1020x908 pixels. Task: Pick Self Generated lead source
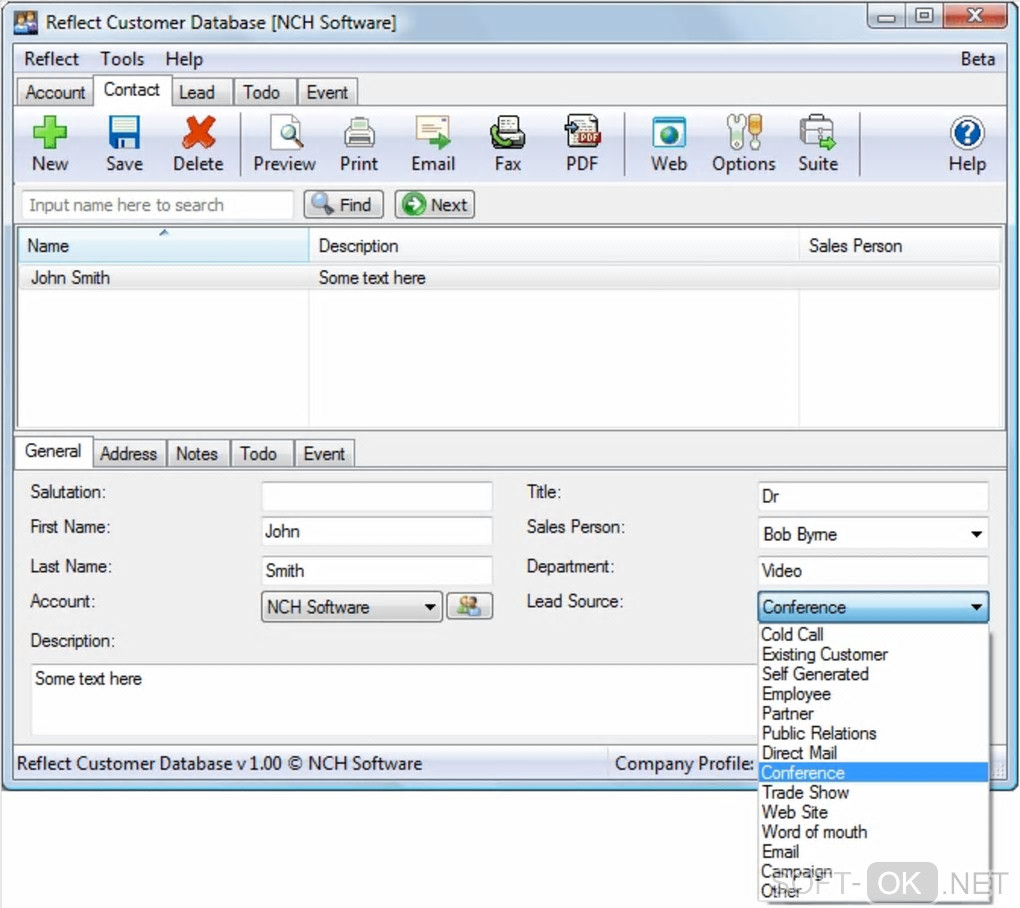[873, 674]
